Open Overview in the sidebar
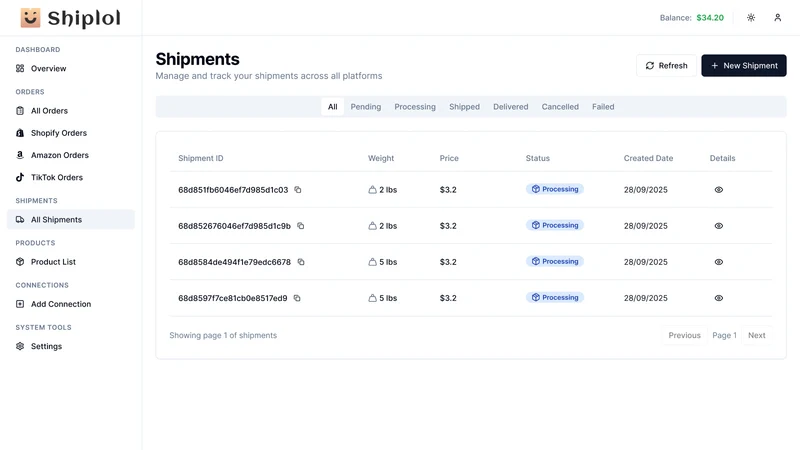Screen dimensions: 800x450 click(x=71, y=68)
